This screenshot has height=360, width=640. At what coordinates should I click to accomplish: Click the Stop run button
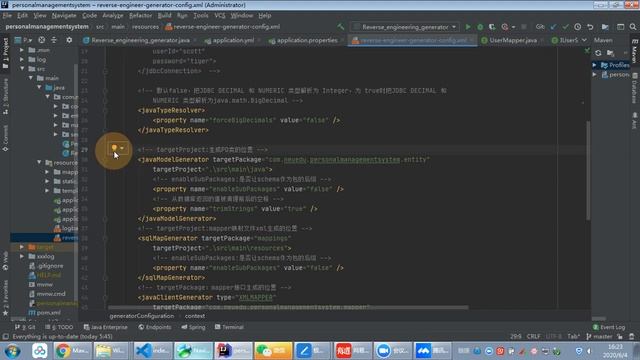click(x=524, y=27)
